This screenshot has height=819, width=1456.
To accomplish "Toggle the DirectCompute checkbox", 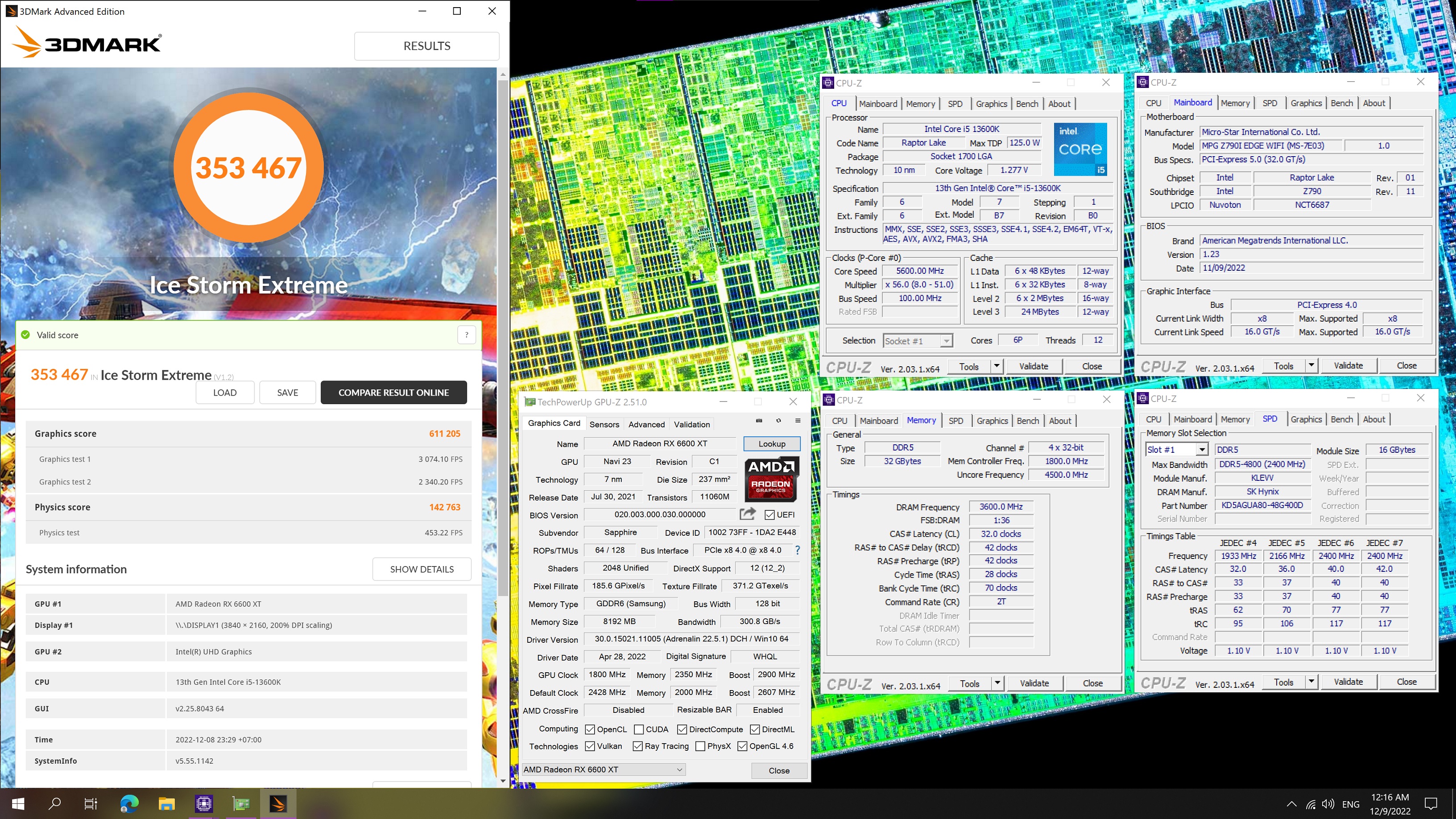I will pyautogui.click(x=682, y=729).
